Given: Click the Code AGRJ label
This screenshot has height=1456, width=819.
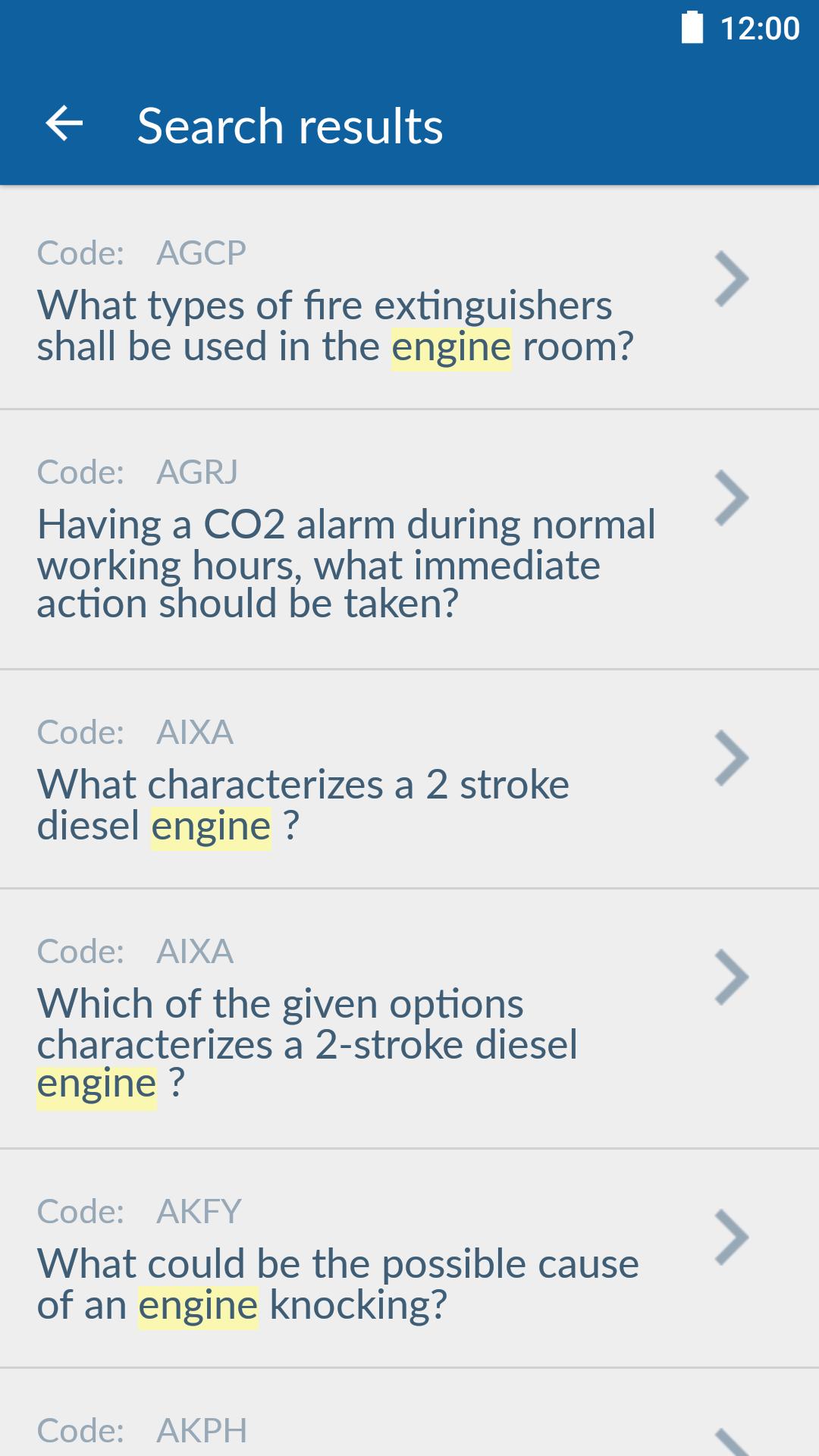Looking at the screenshot, I should point(137,472).
